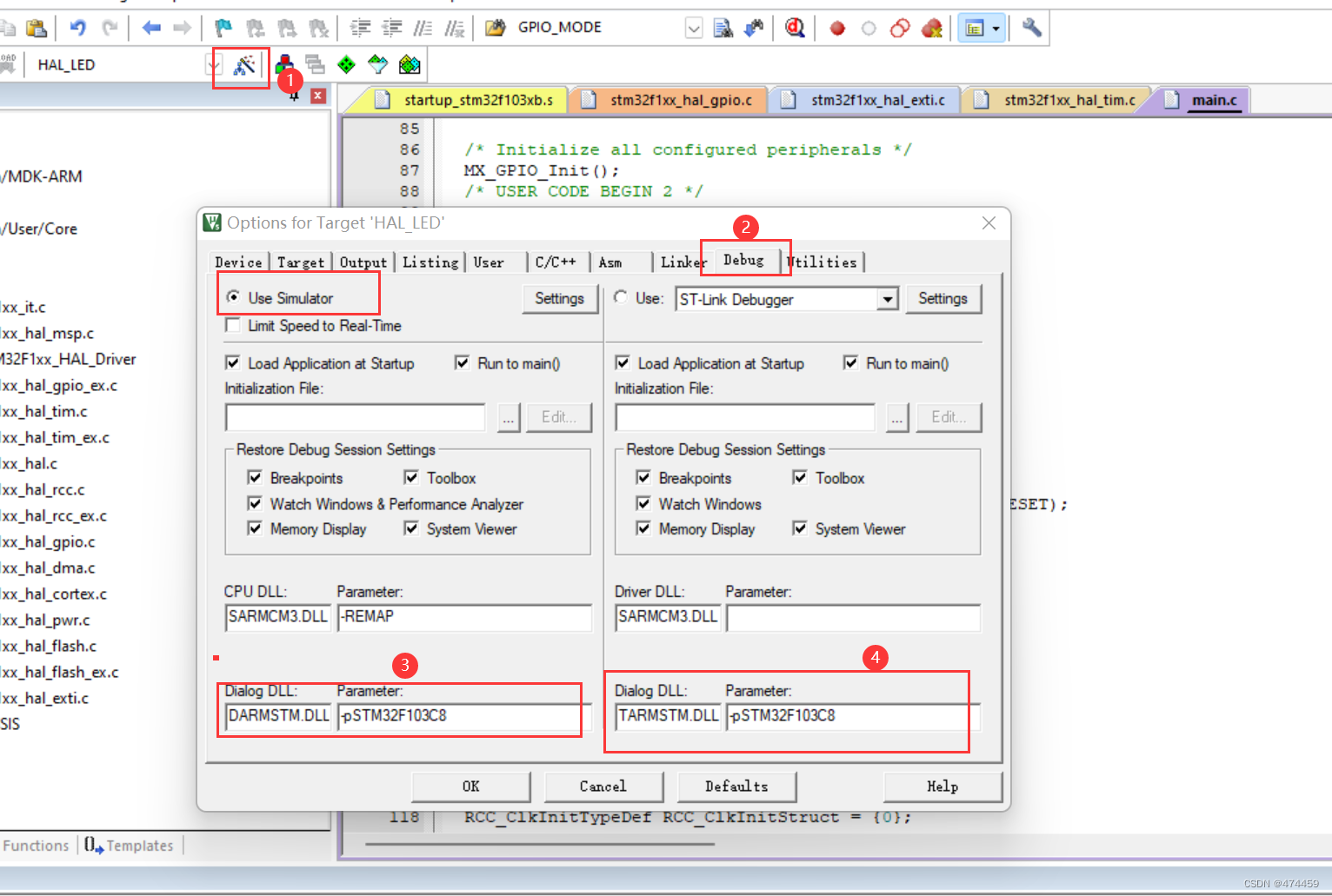
Task: Toggle Watch Windows & Performance Analyzer checkbox
Action: tap(255, 503)
